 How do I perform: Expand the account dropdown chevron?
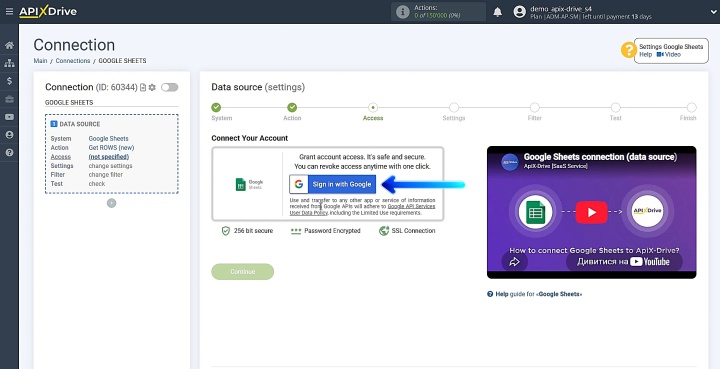tap(713, 12)
